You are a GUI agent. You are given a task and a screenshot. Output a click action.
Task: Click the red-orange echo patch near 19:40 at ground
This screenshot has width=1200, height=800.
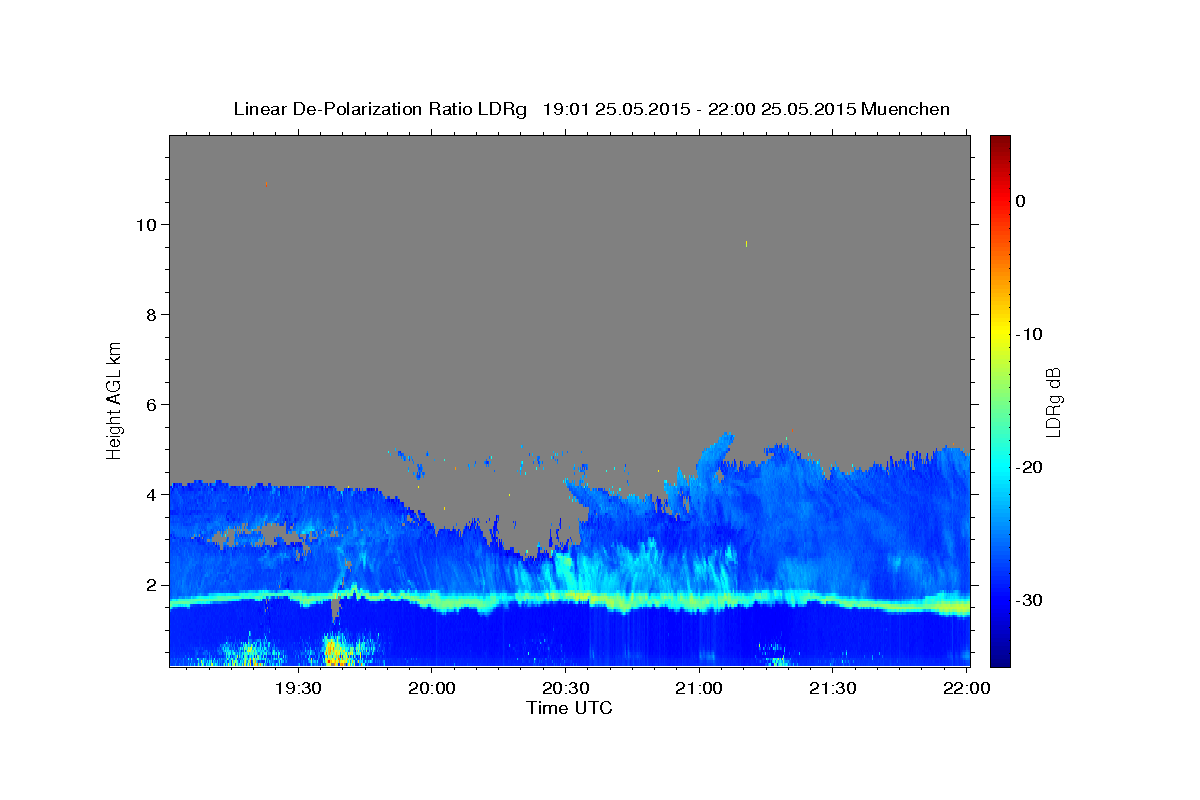[x=338, y=654]
